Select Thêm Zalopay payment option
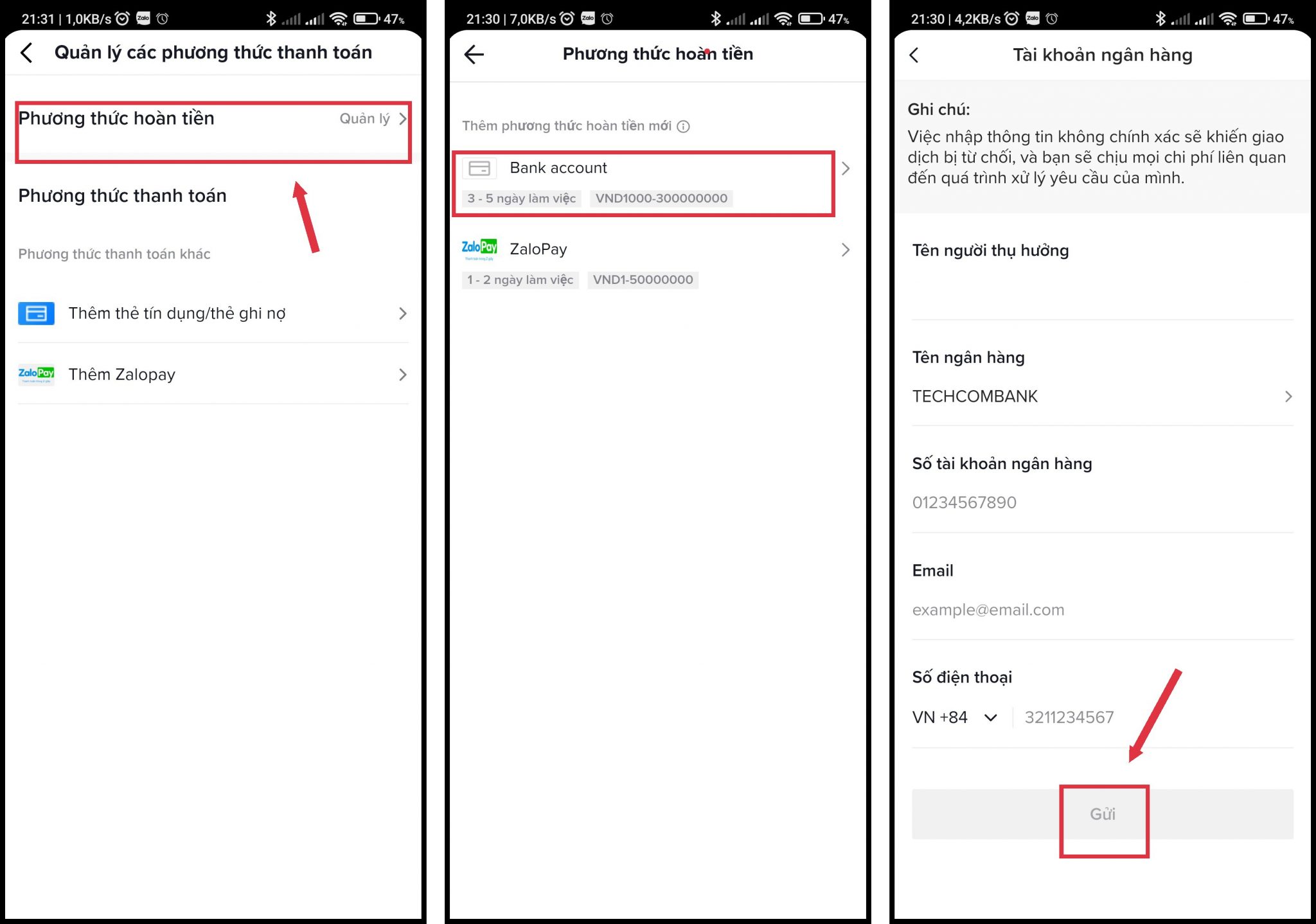 [213, 375]
